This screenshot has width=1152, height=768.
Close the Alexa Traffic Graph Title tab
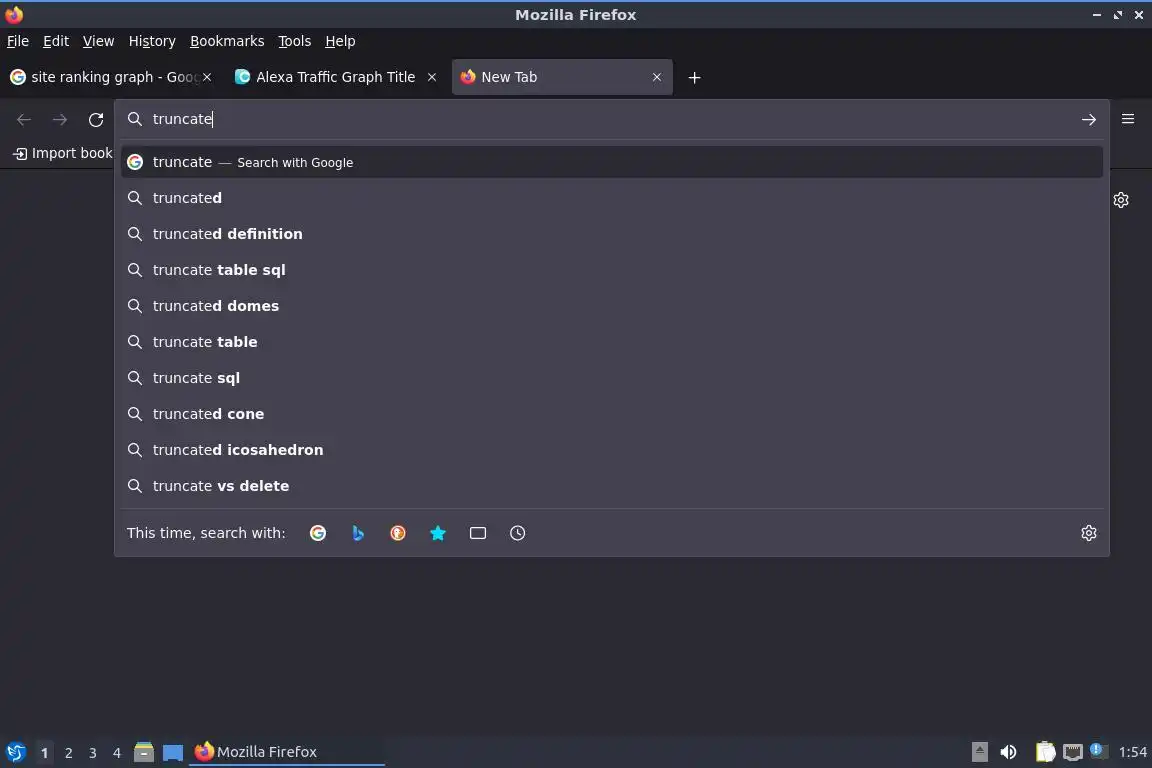(x=432, y=77)
